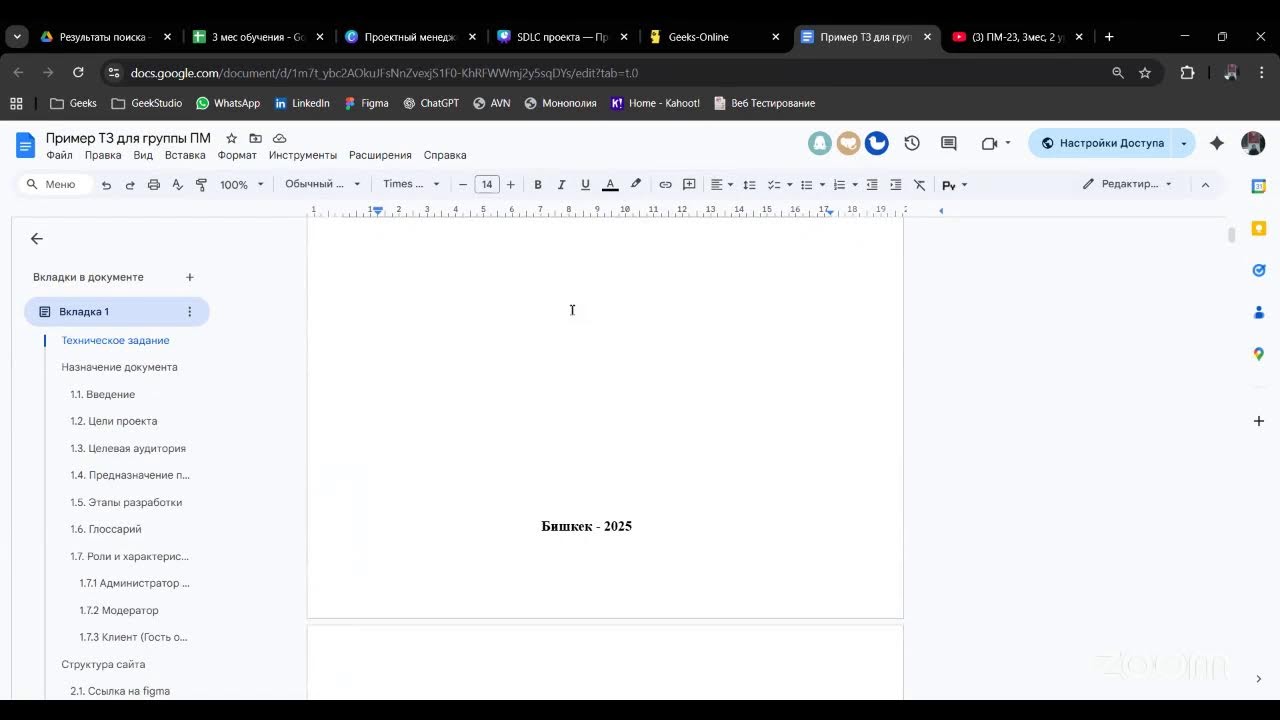Collapse the toolbar with the chevron
The width and height of the screenshot is (1280, 720).
(1205, 185)
